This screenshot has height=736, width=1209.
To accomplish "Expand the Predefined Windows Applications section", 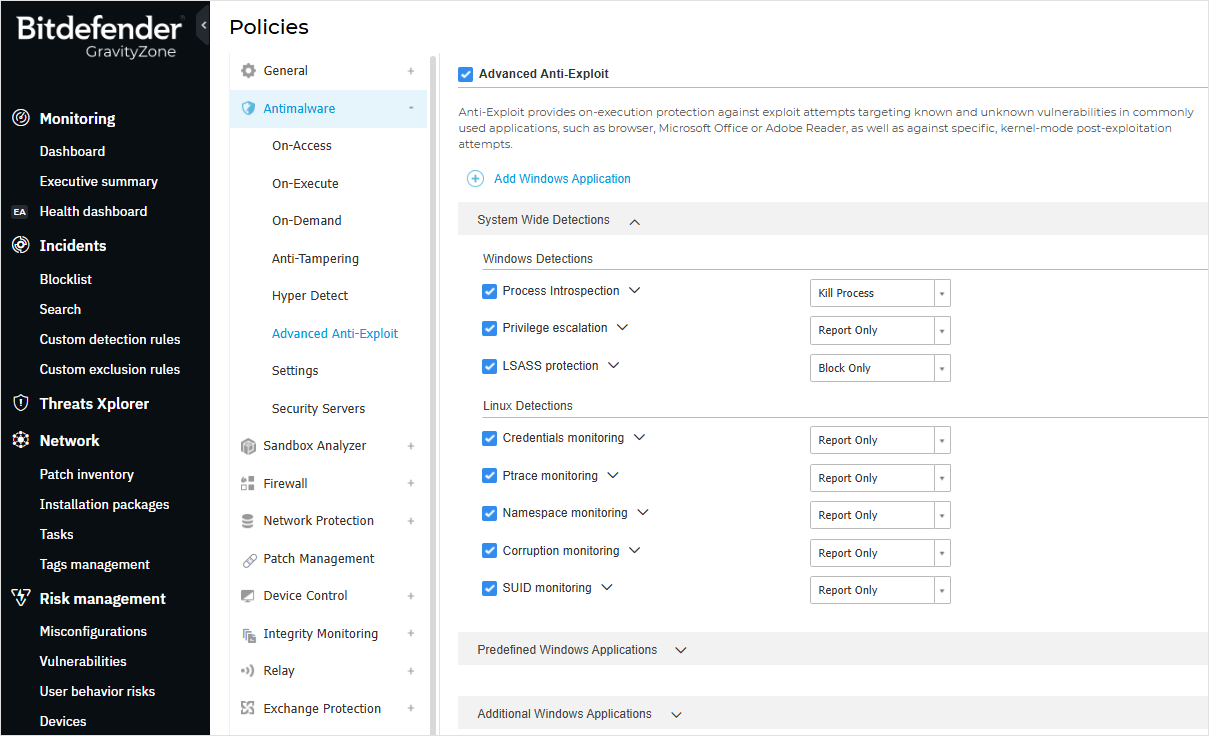I will 681,650.
